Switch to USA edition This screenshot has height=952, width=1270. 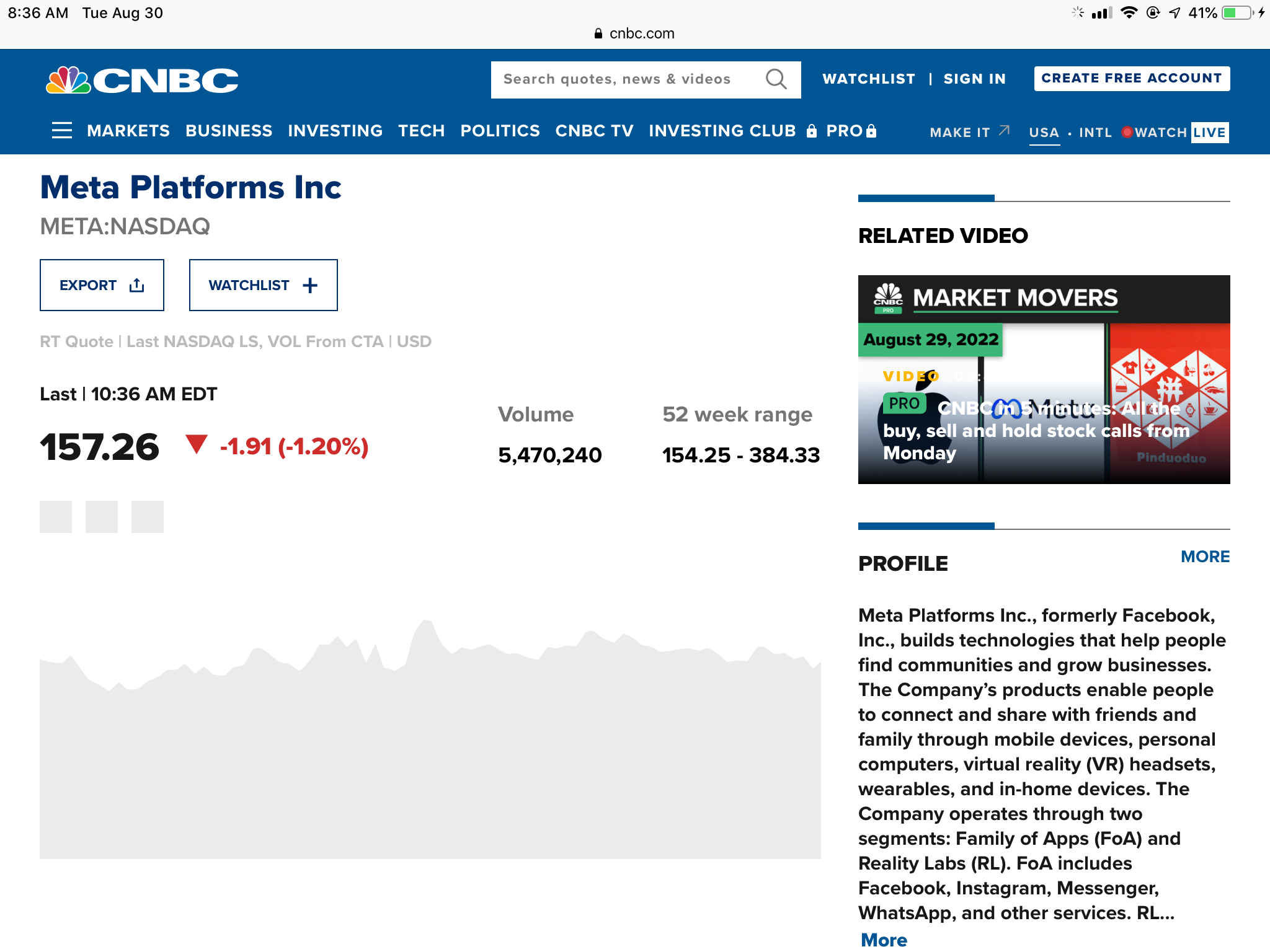click(1044, 132)
